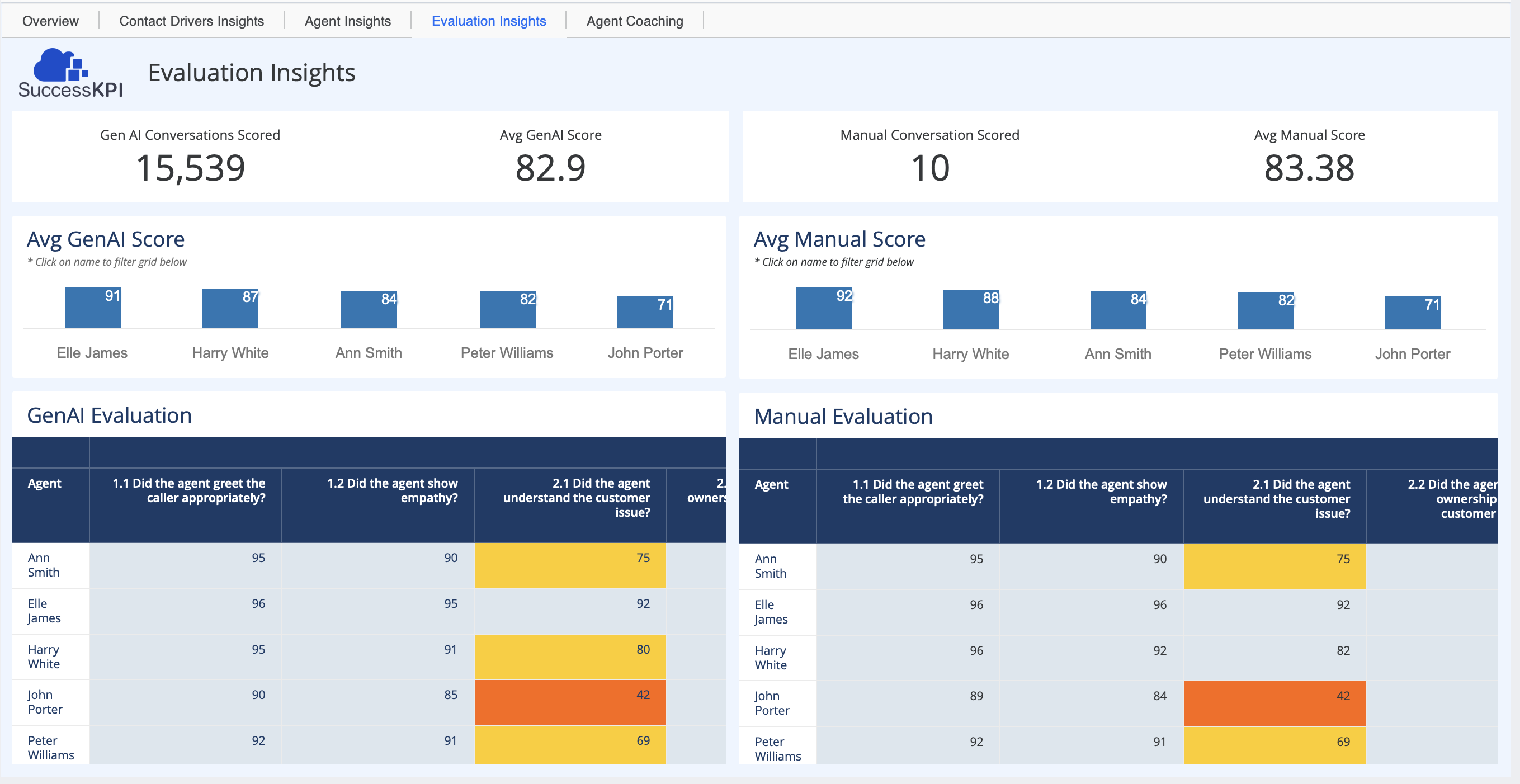Open the Agent Insights tab
The height and width of the screenshot is (784, 1520).
pos(347,21)
